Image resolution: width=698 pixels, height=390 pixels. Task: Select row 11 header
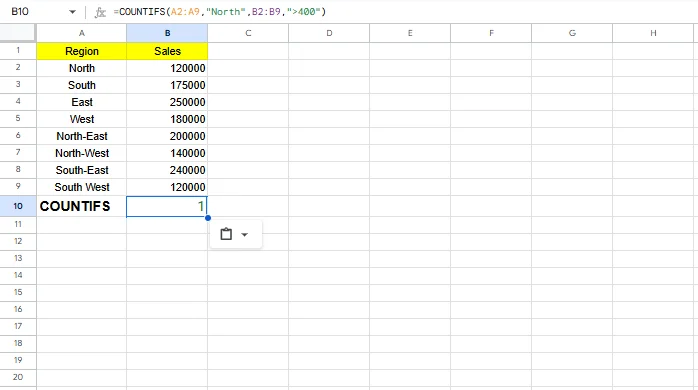(18, 224)
